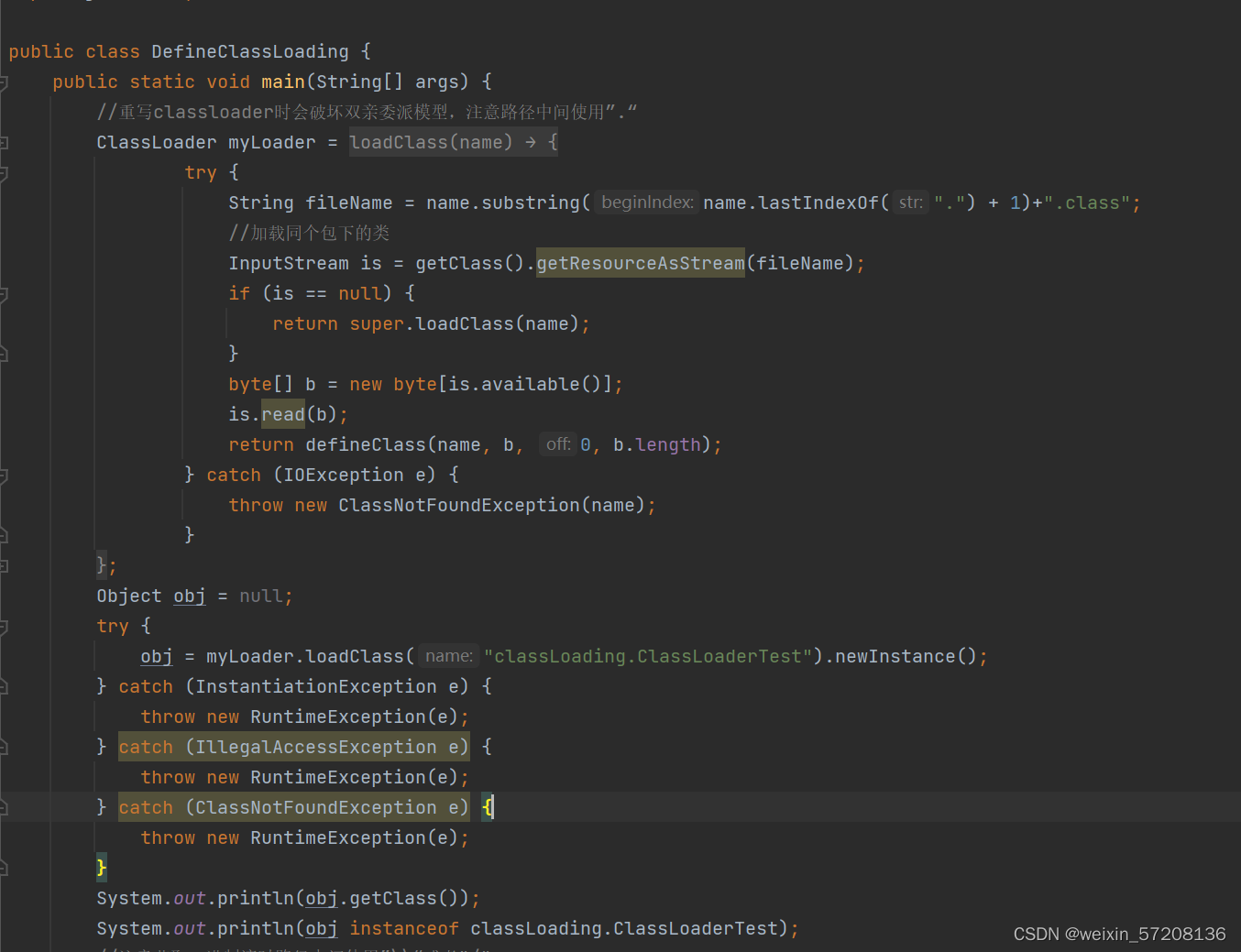Click the off: parameter hint
The image size is (1241, 952).
pyautogui.click(x=558, y=444)
